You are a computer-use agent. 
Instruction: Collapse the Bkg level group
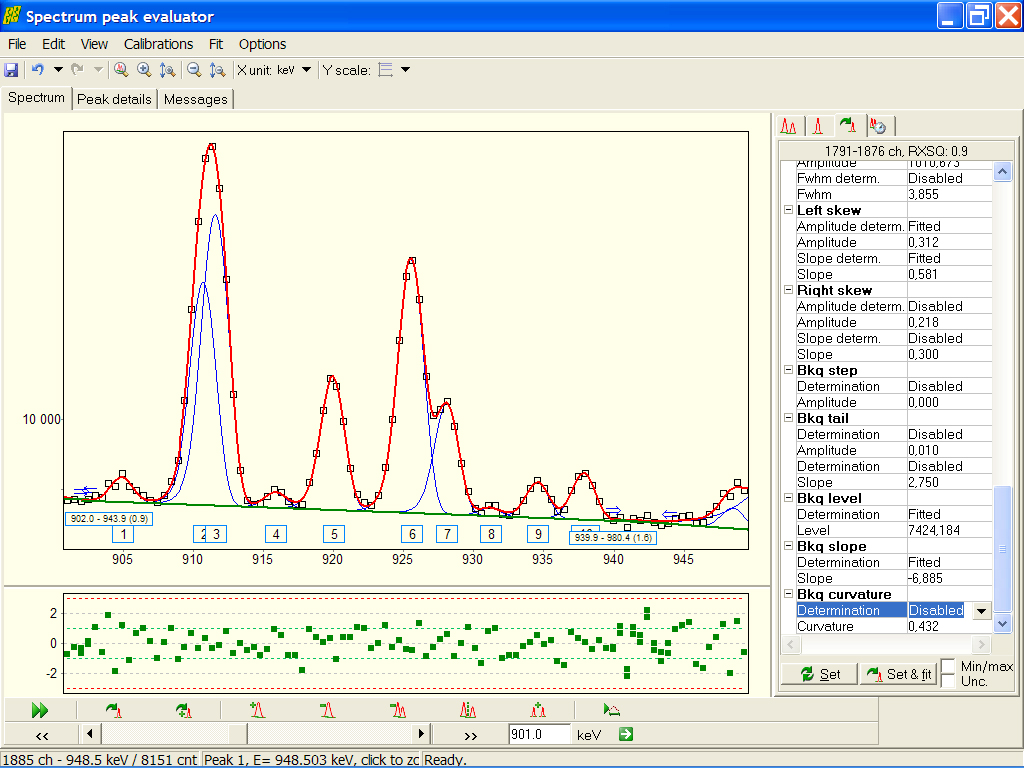coord(788,498)
